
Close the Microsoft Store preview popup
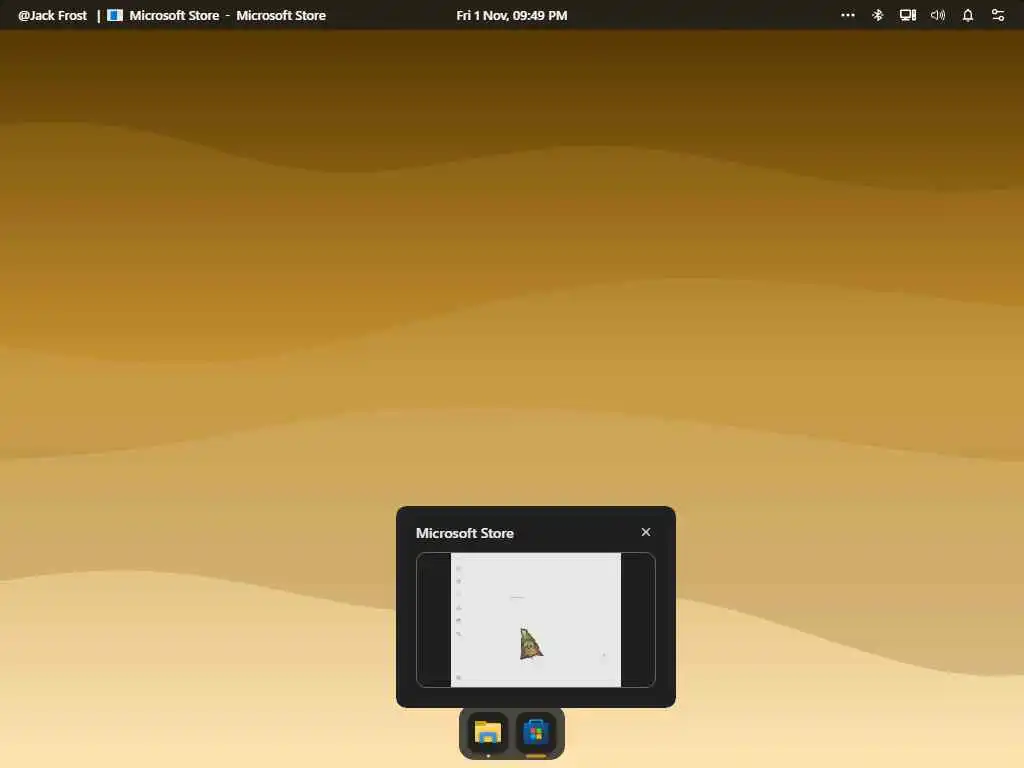click(x=646, y=532)
